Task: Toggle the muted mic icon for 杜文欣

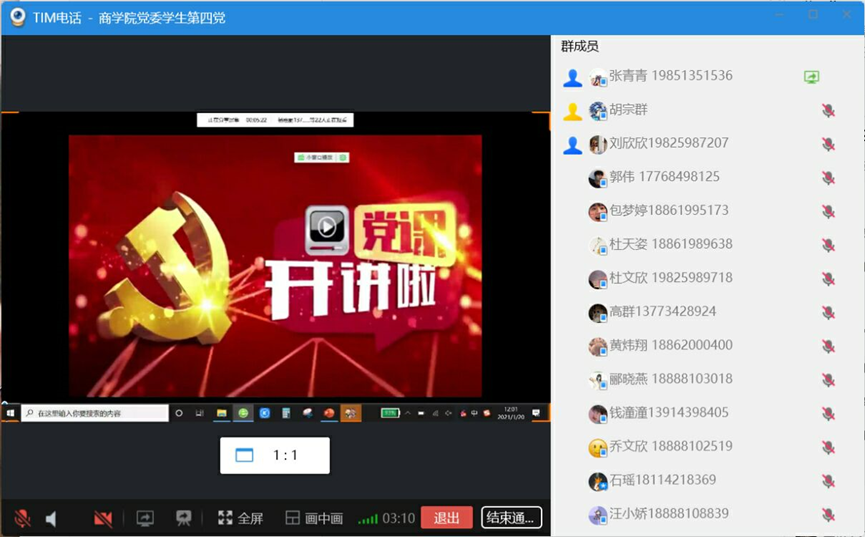Action: point(828,279)
